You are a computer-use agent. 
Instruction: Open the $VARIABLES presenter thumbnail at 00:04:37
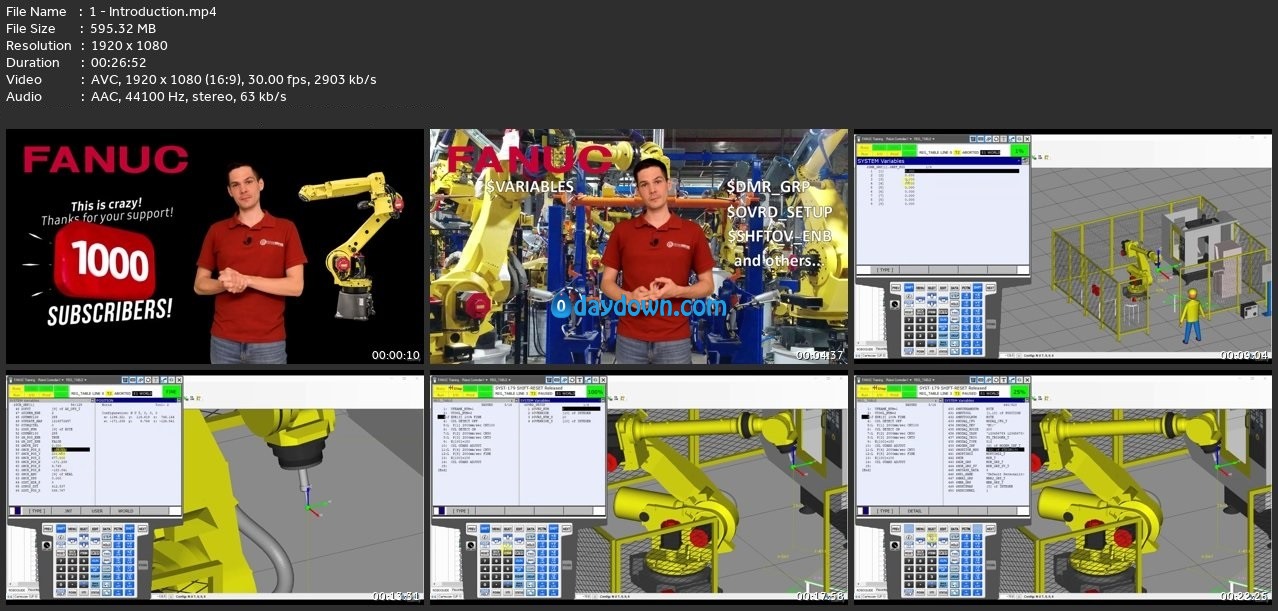pos(639,246)
